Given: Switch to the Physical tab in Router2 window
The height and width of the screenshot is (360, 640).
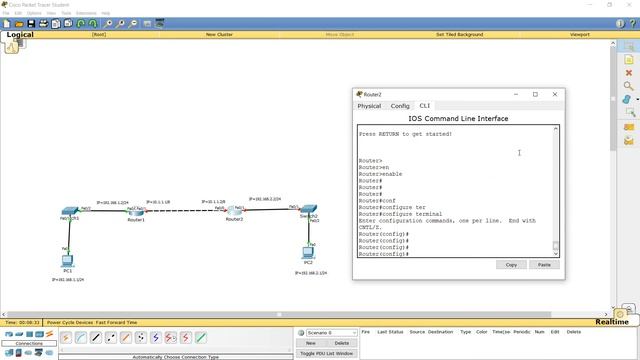Looking at the screenshot, I should click(369, 106).
